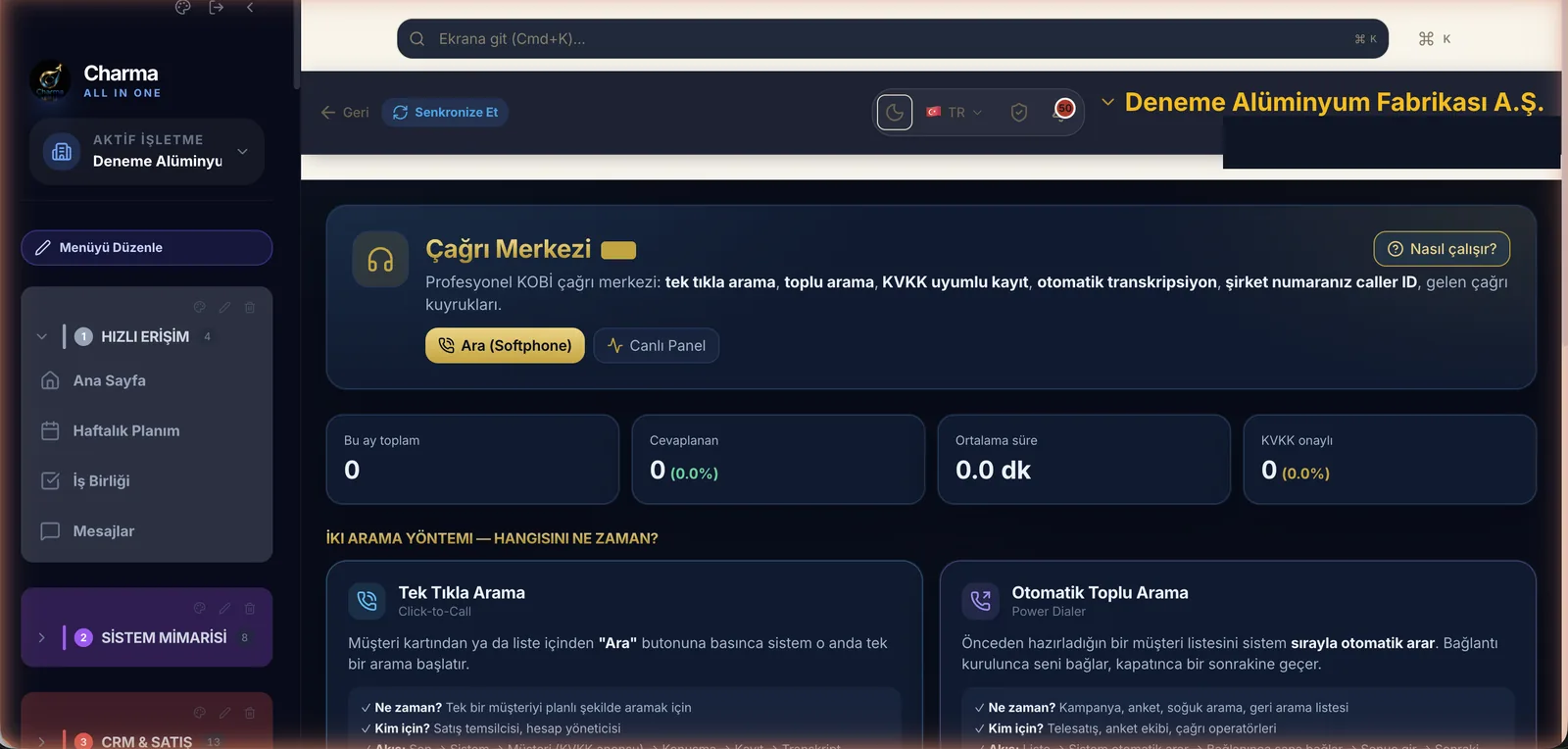Viewport: 1568px width, 749px height.
Task: Collapse the sidebar with the left chevron
Action: (250, 7)
